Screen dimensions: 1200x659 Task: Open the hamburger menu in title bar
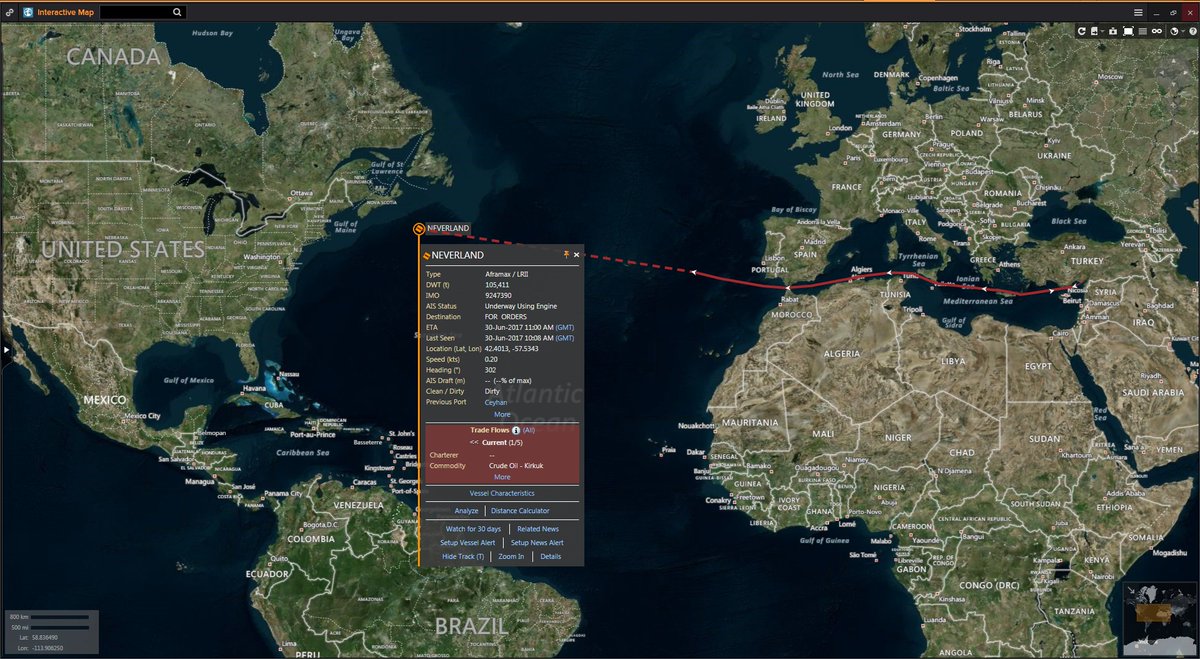1138,12
